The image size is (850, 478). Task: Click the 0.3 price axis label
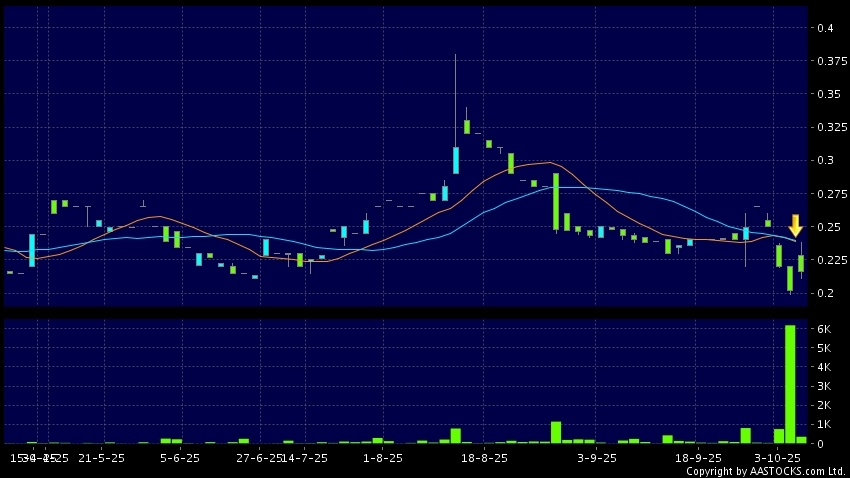[824, 160]
